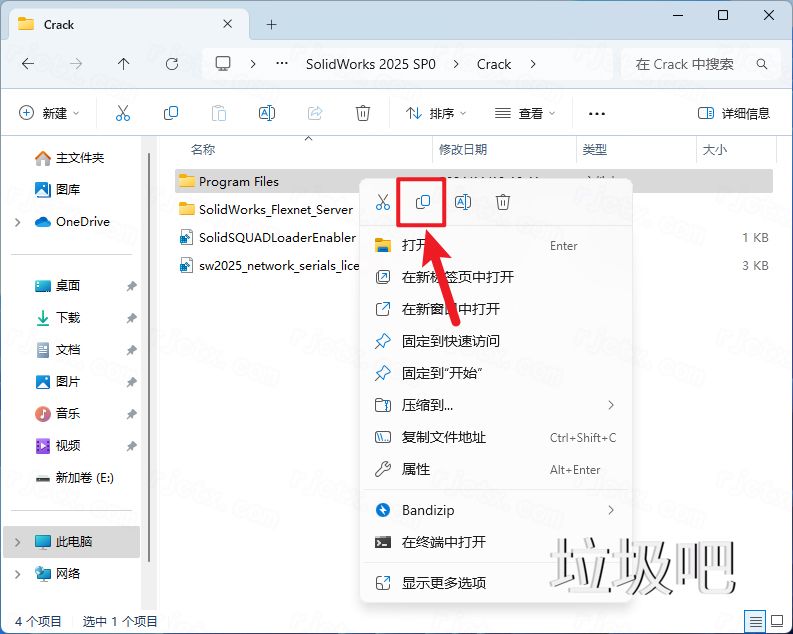Sort by the 大小 column header

(715, 150)
